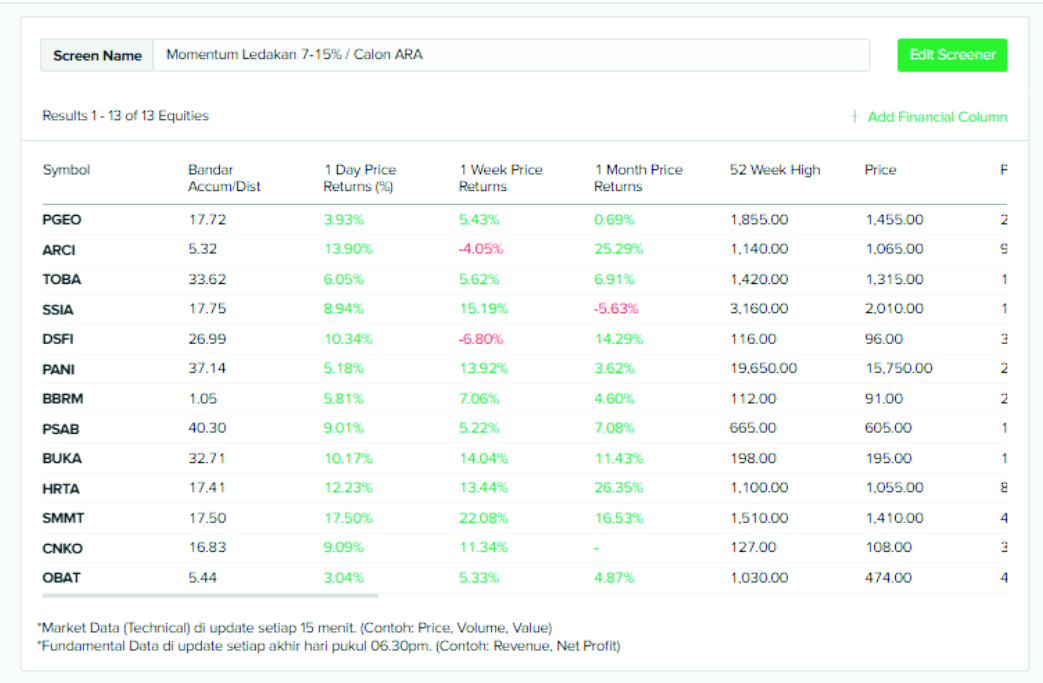Select the BUKA ticker symbol
1043x683 pixels.
tap(62, 458)
